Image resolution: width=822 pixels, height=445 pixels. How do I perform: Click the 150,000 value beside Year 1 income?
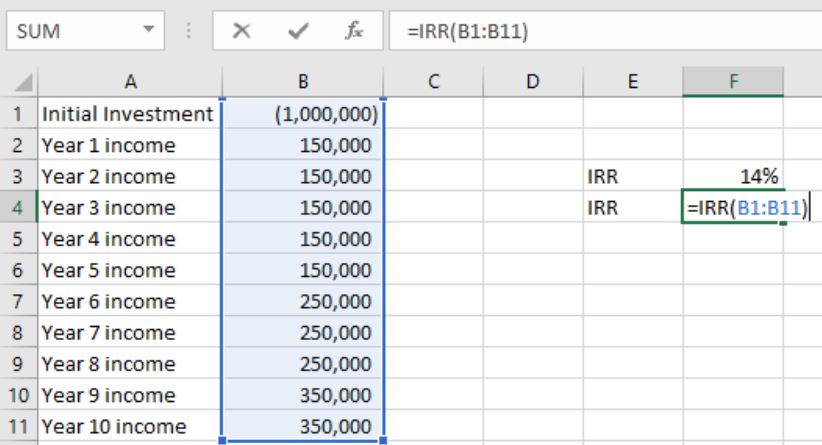(303, 145)
